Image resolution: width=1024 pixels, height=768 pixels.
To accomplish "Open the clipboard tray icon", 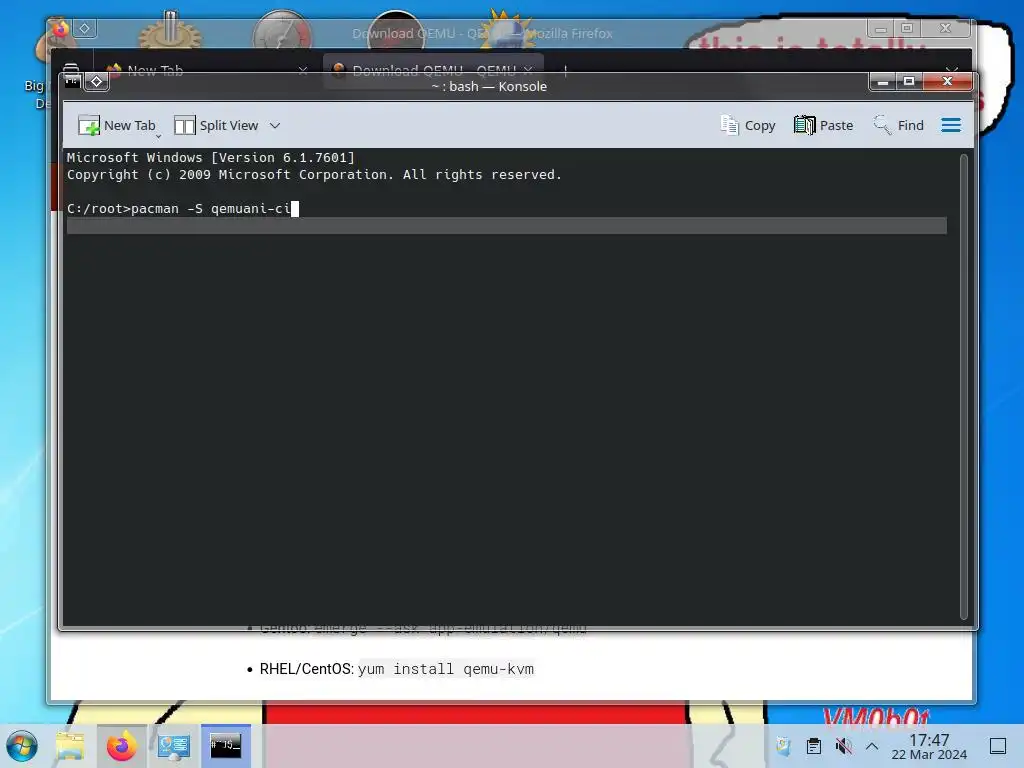I will click(x=814, y=746).
